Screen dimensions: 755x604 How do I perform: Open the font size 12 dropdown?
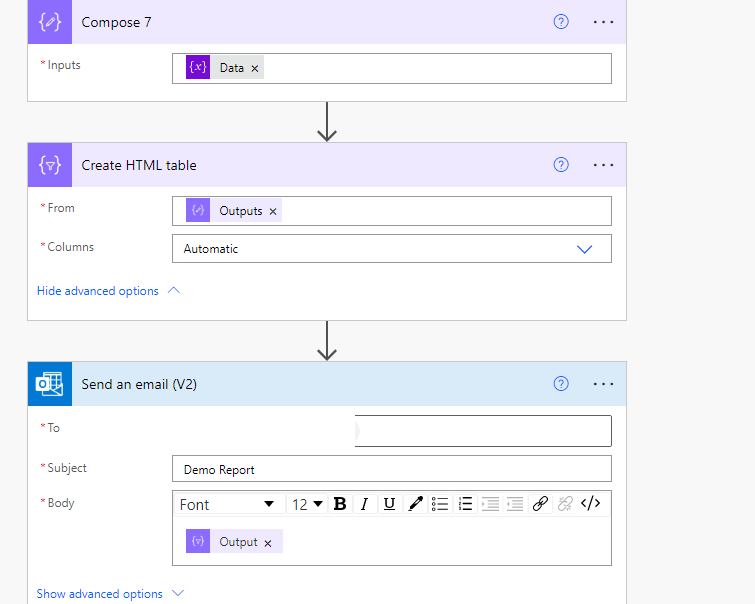pos(307,504)
